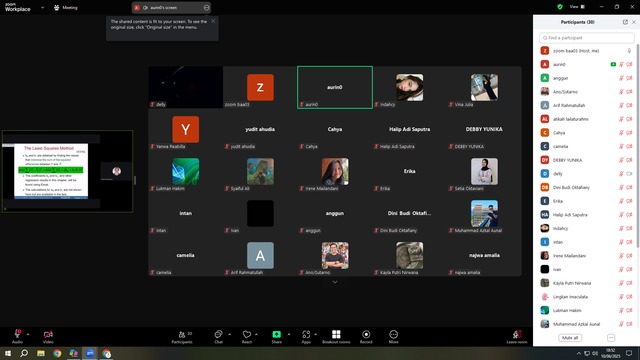Select participant atikah lailaturahmi in list
The width and height of the screenshot is (640, 360).
coord(586,119)
